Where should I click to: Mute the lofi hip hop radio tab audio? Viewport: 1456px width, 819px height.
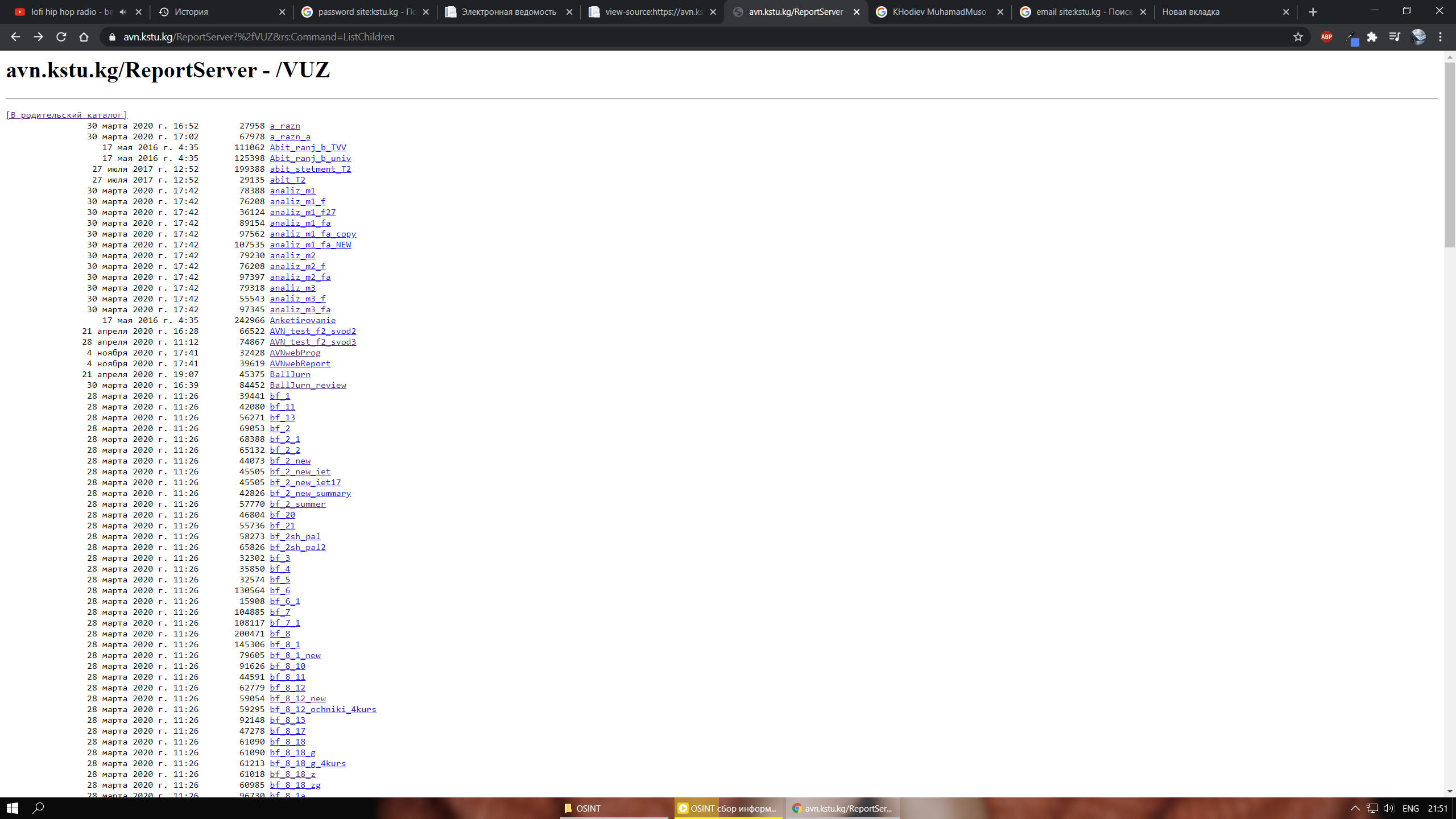click(x=123, y=12)
